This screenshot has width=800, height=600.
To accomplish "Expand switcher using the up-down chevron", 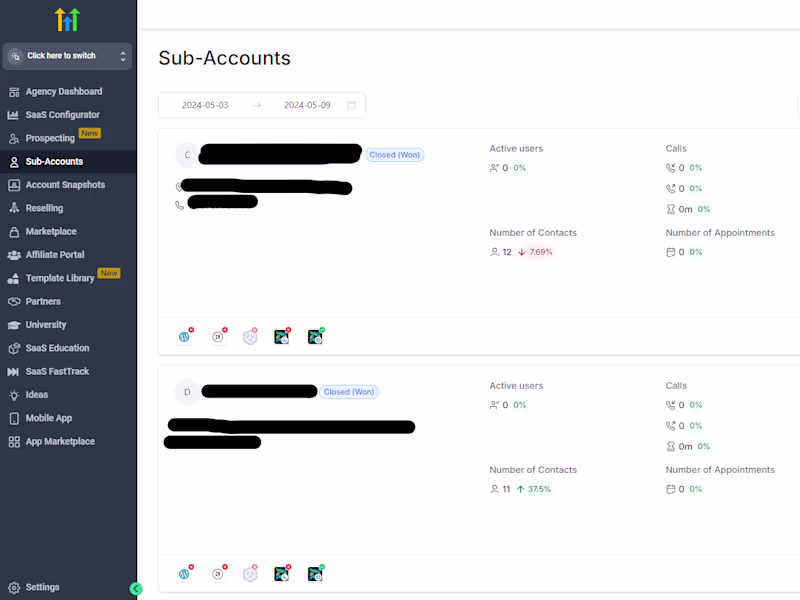I will click(123, 56).
